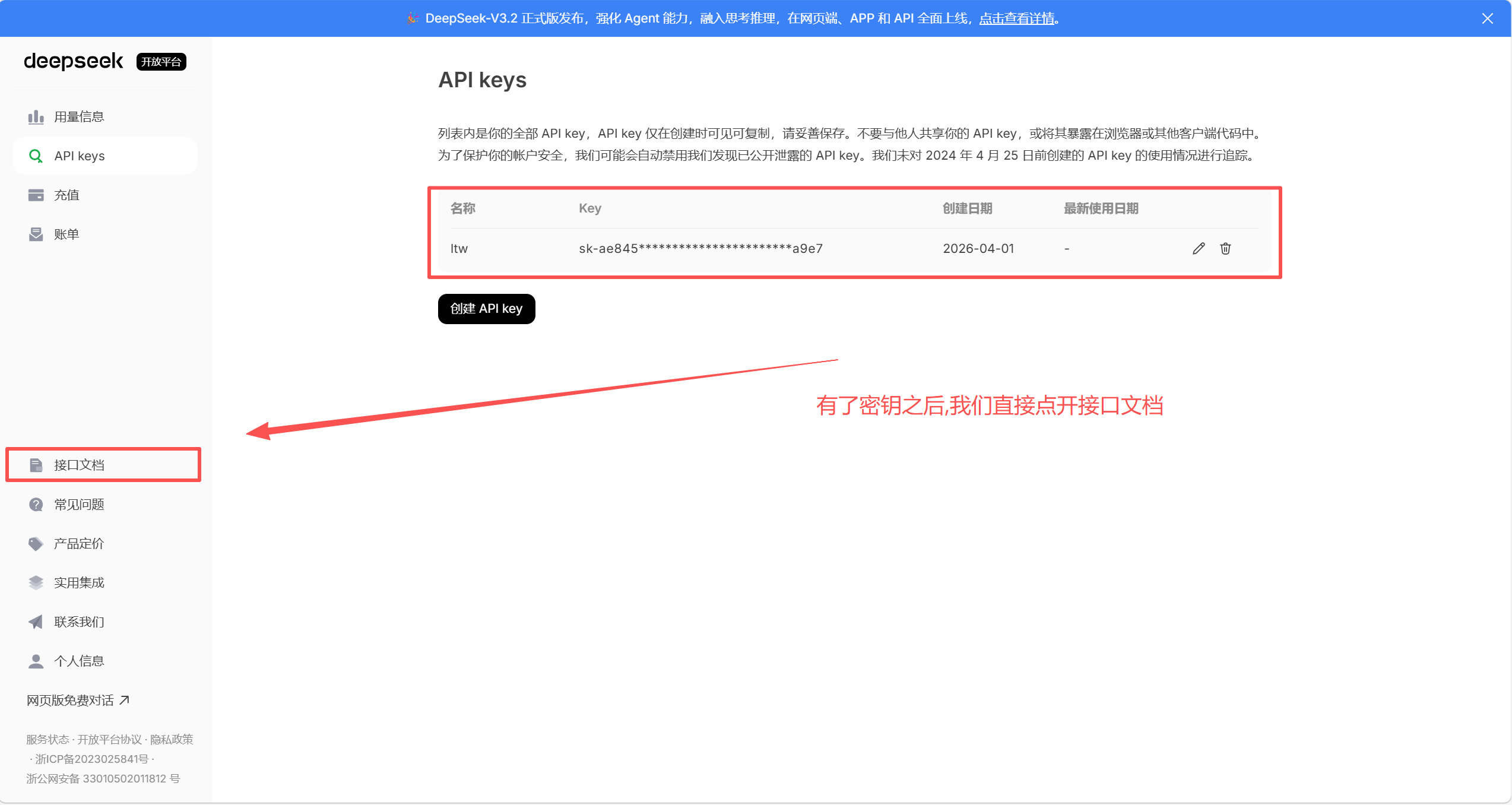Open the 服务状态 footer link
The height and width of the screenshot is (805, 1512).
click(x=47, y=740)
